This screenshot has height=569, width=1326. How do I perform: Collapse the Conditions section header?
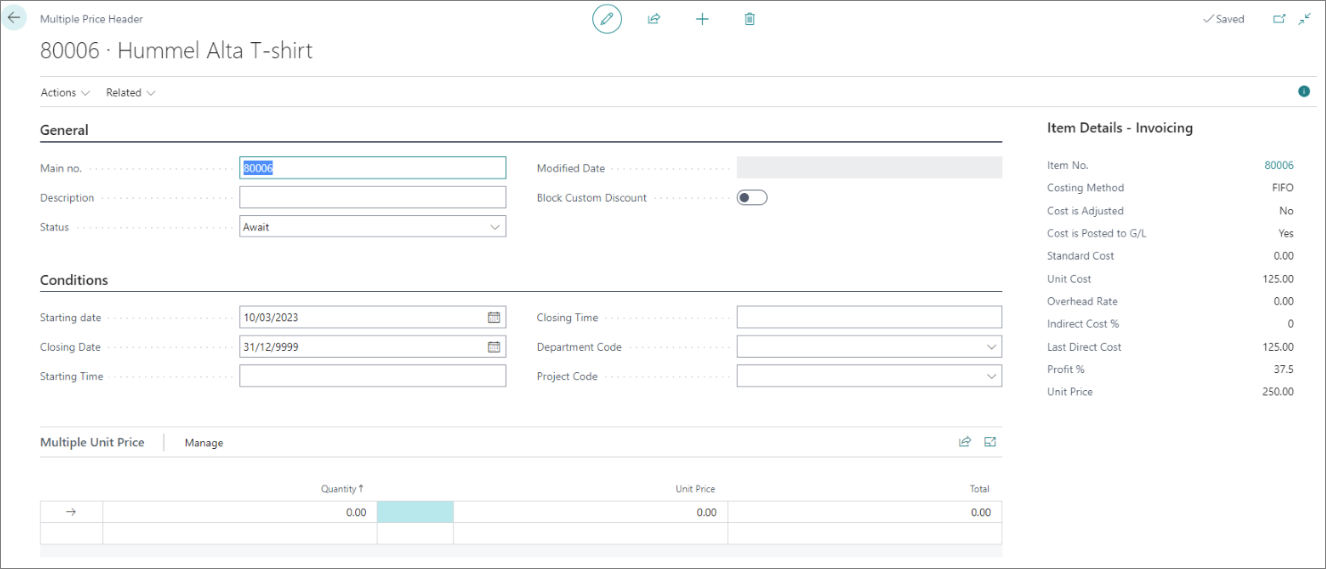[x=74, y=280]
